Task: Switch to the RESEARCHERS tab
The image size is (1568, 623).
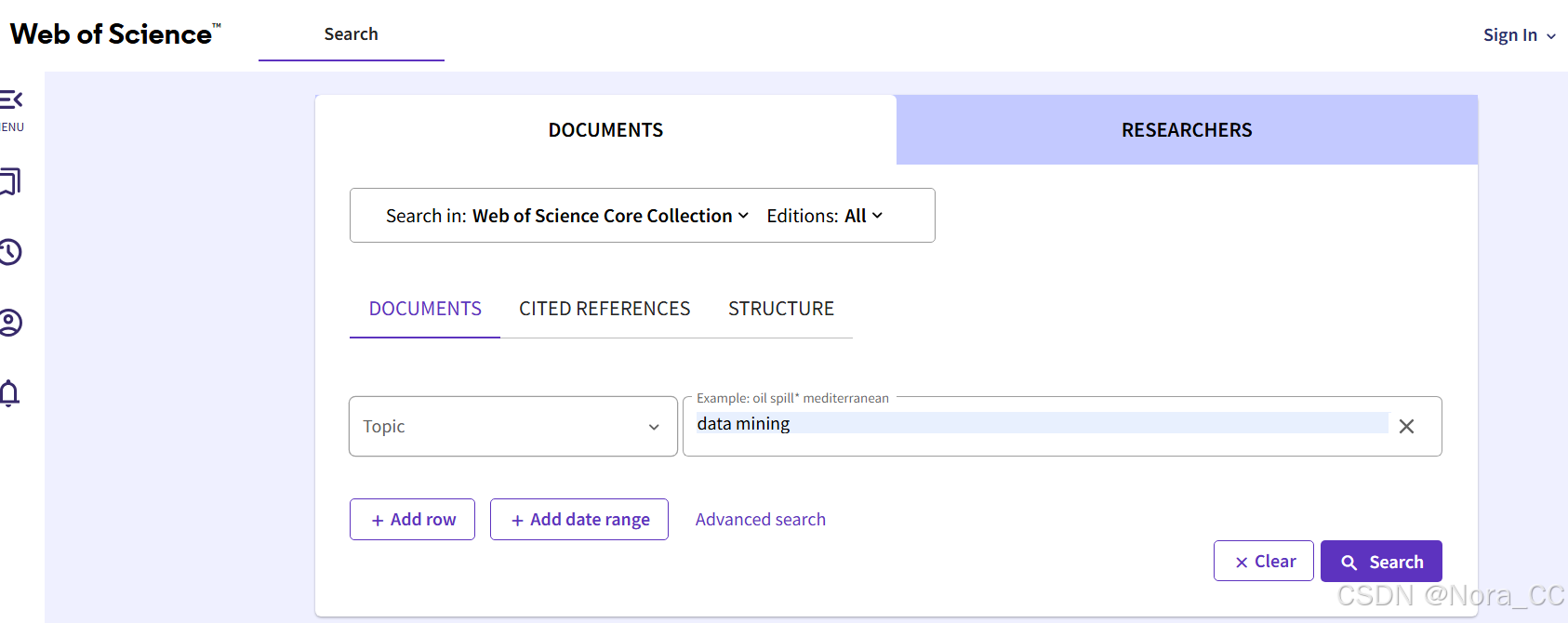Action: click(x=1186, y=130)
